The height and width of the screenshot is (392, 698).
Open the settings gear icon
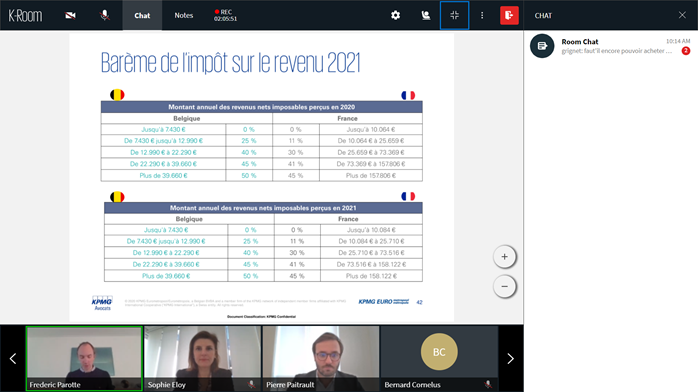395,16
